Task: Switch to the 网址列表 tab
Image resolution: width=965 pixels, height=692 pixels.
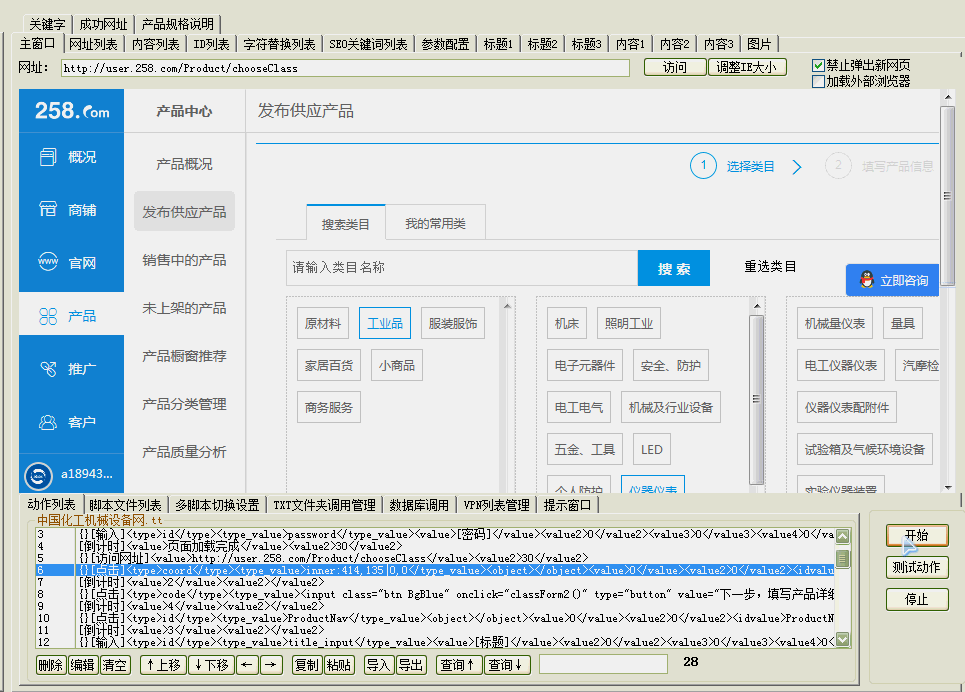Action: pyautogui.click(x=93, y=44)
